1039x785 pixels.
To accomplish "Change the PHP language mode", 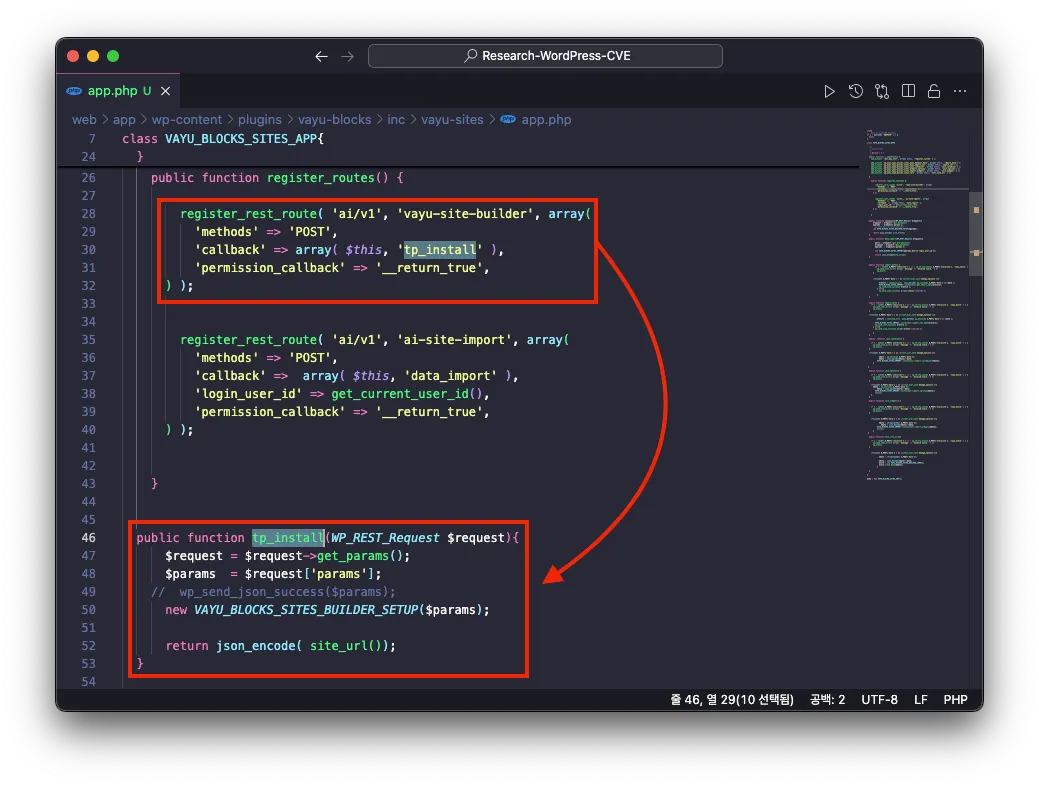I will point(956,699).
